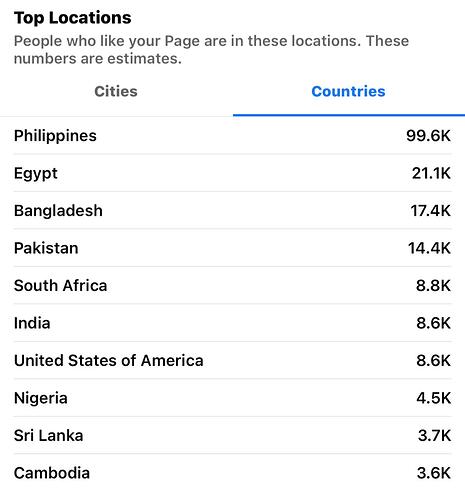Open the Philippines location row
The image size is (465, 500).
coord(232,136)
